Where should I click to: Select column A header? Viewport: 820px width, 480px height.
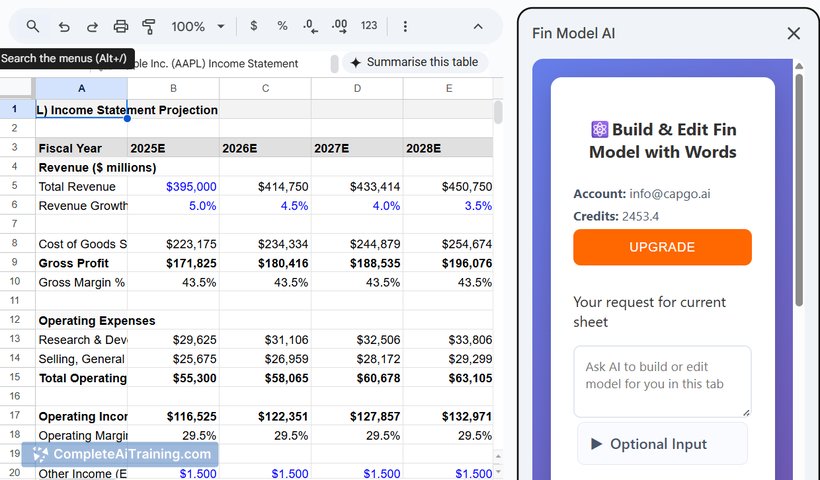coord(82,88)
